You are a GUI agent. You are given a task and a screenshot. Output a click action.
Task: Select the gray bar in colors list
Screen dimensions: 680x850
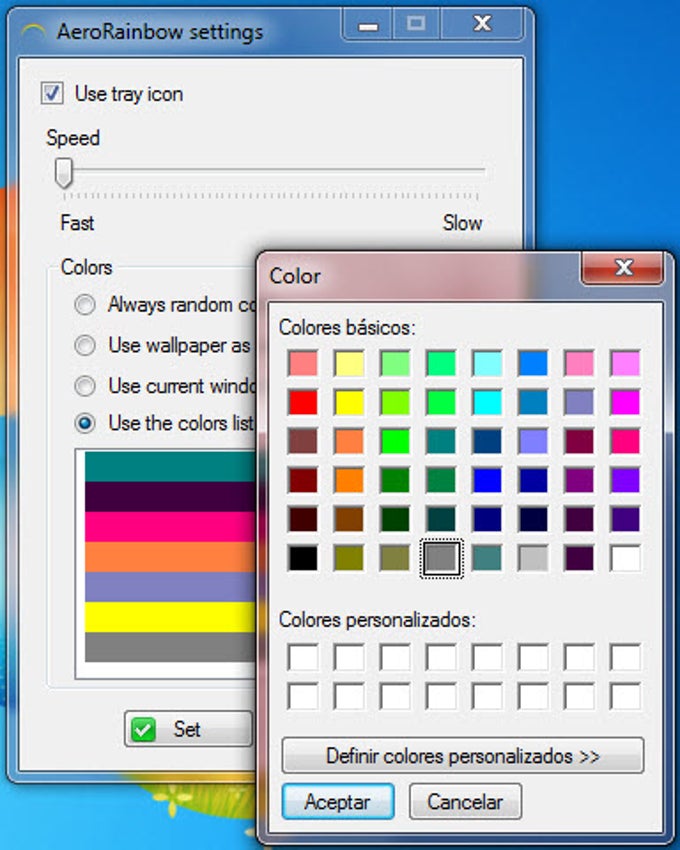(x=170, y=647)
